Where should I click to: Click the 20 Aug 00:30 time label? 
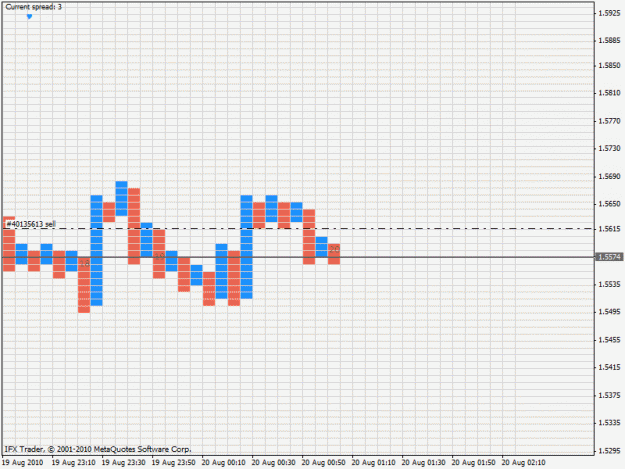coord(273,463)
